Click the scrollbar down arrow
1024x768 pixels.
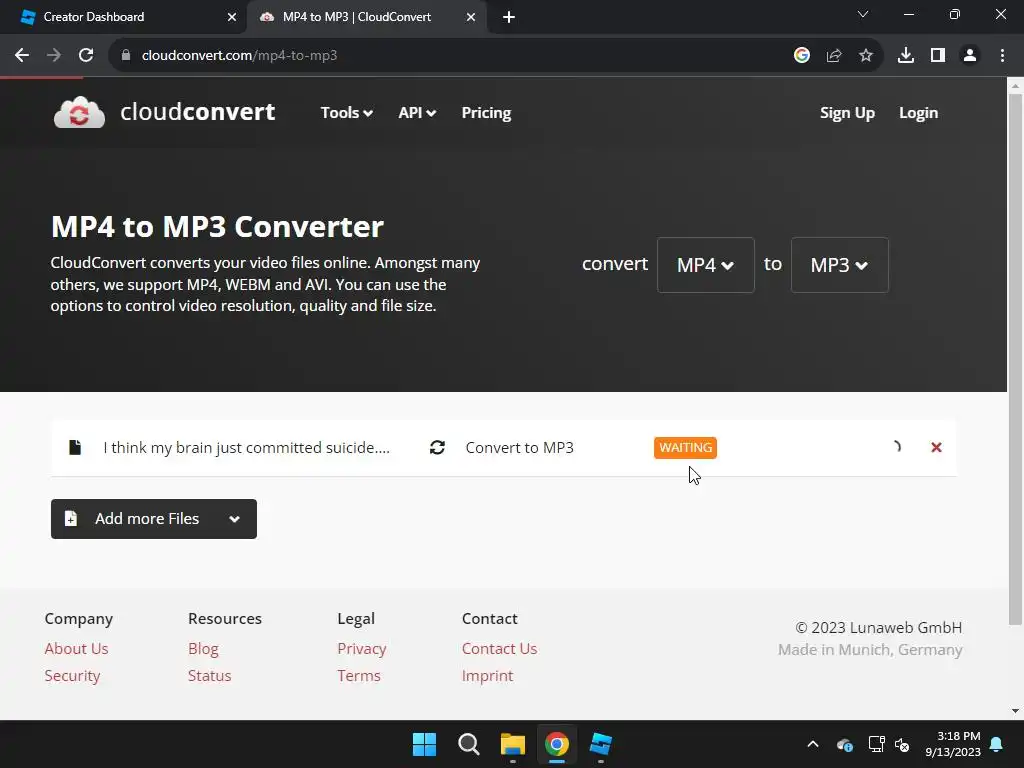(x=1015, y=711)
